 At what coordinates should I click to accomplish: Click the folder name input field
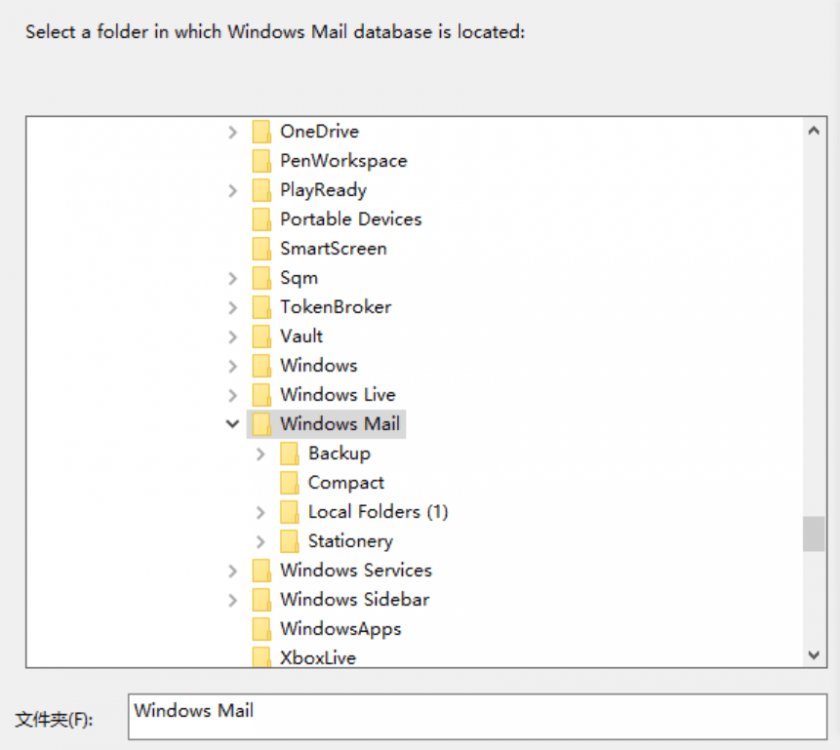coord(477,716)
